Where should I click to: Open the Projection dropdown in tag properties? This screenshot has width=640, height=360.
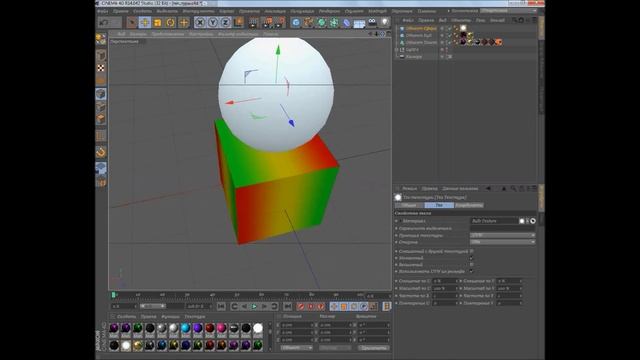click(x=502, y=235)
